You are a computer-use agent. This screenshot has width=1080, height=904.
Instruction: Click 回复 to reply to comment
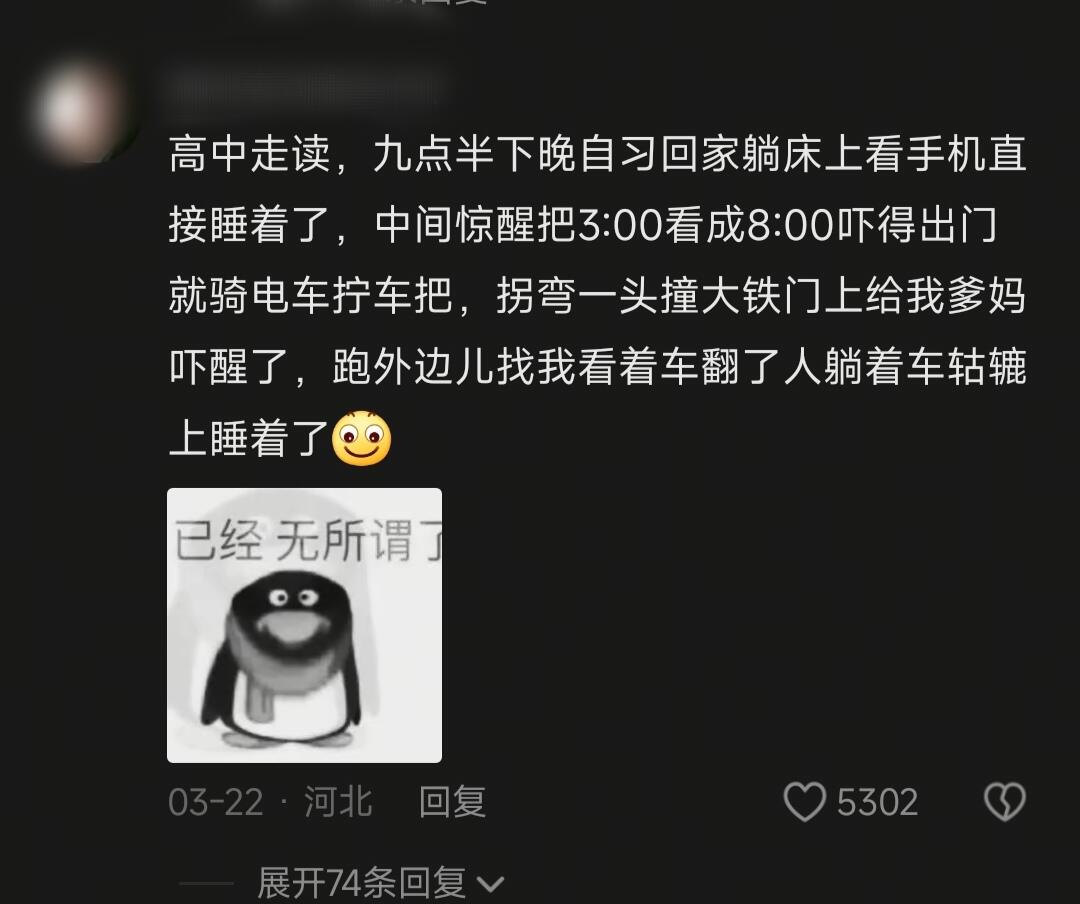point(453,802)
